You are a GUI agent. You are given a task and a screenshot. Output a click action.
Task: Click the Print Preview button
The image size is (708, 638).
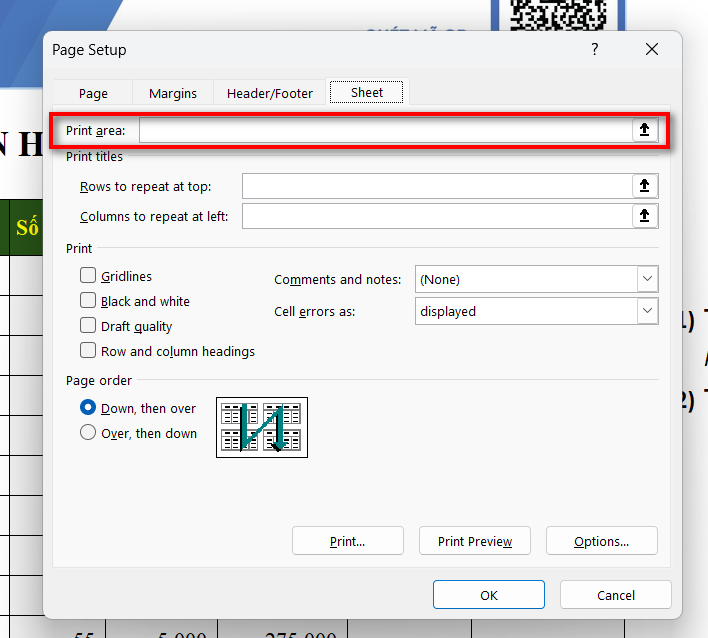coord(475,541)
